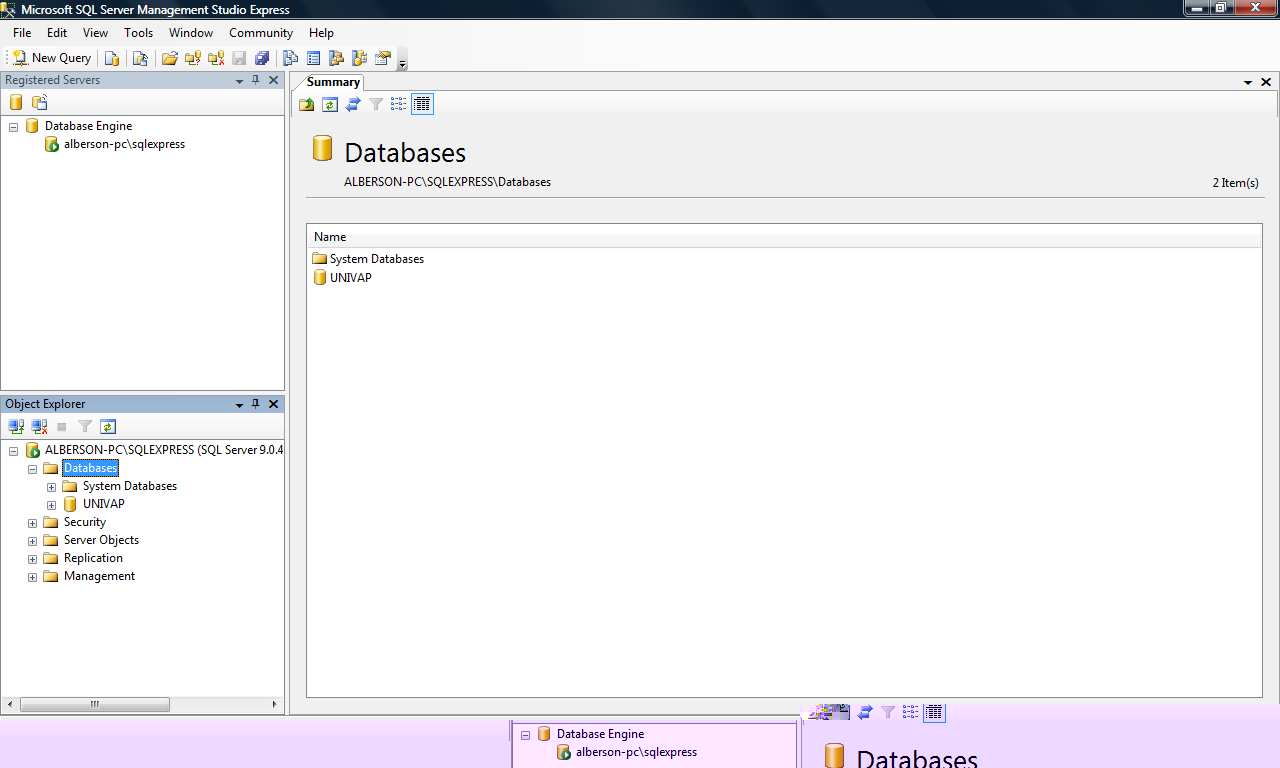Select Databases folder in Object Explorer tree

pyautogui.click(x=90, y=468)
